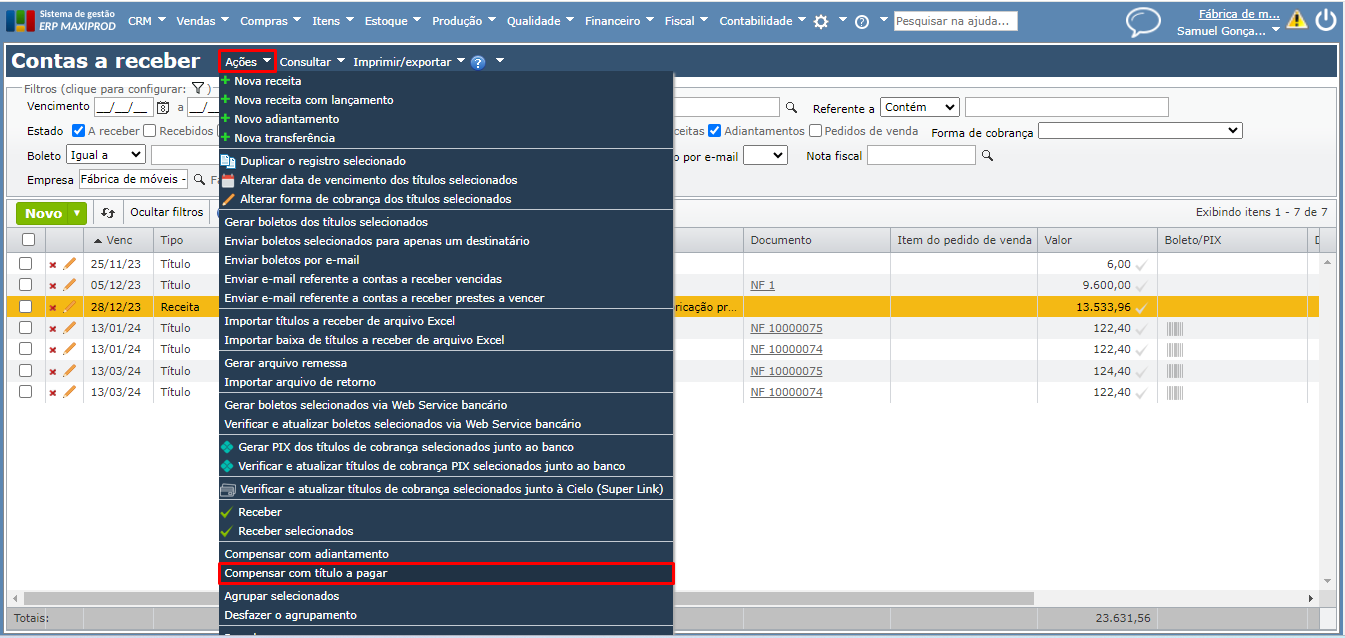Enable the 'Pedidos de venda' checkbox
The width and height of the screenshot is (1345, 638).
coord(816,131)
